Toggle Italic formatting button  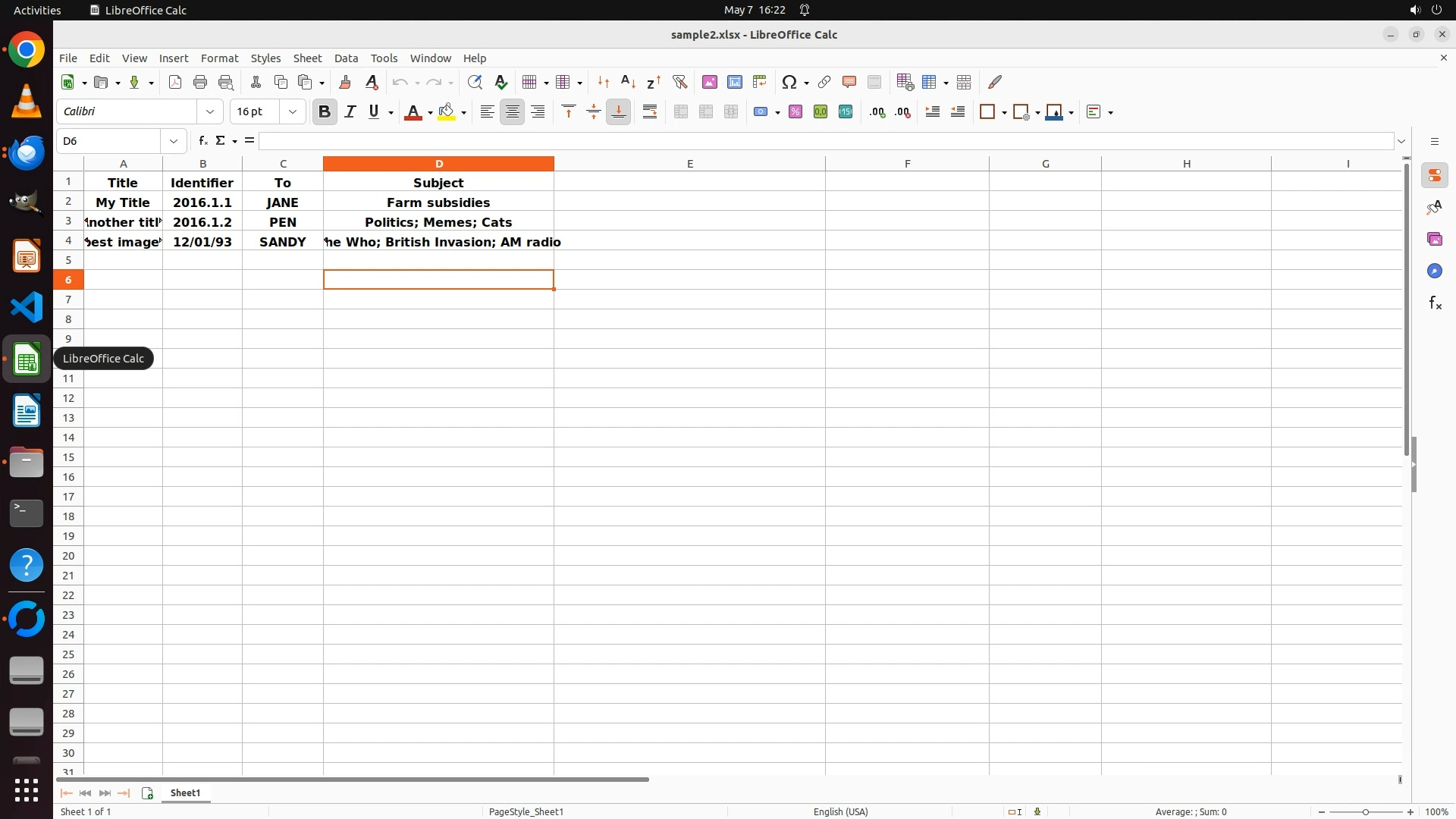[x=350, y=112]
